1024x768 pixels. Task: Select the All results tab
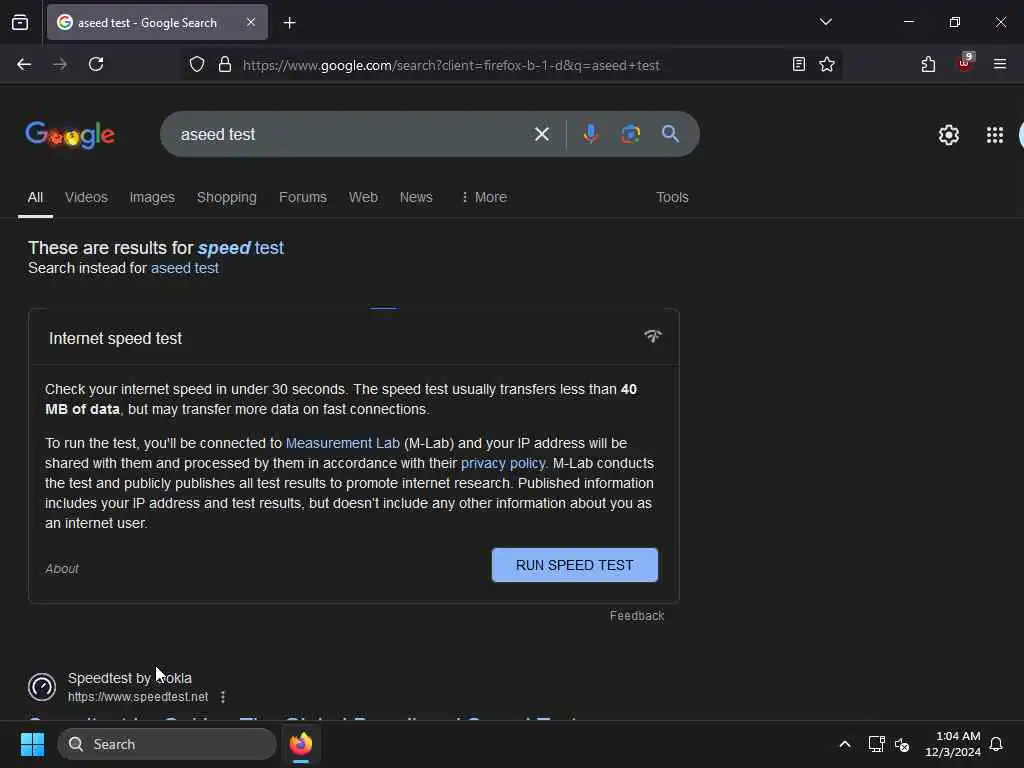(35, 197)
